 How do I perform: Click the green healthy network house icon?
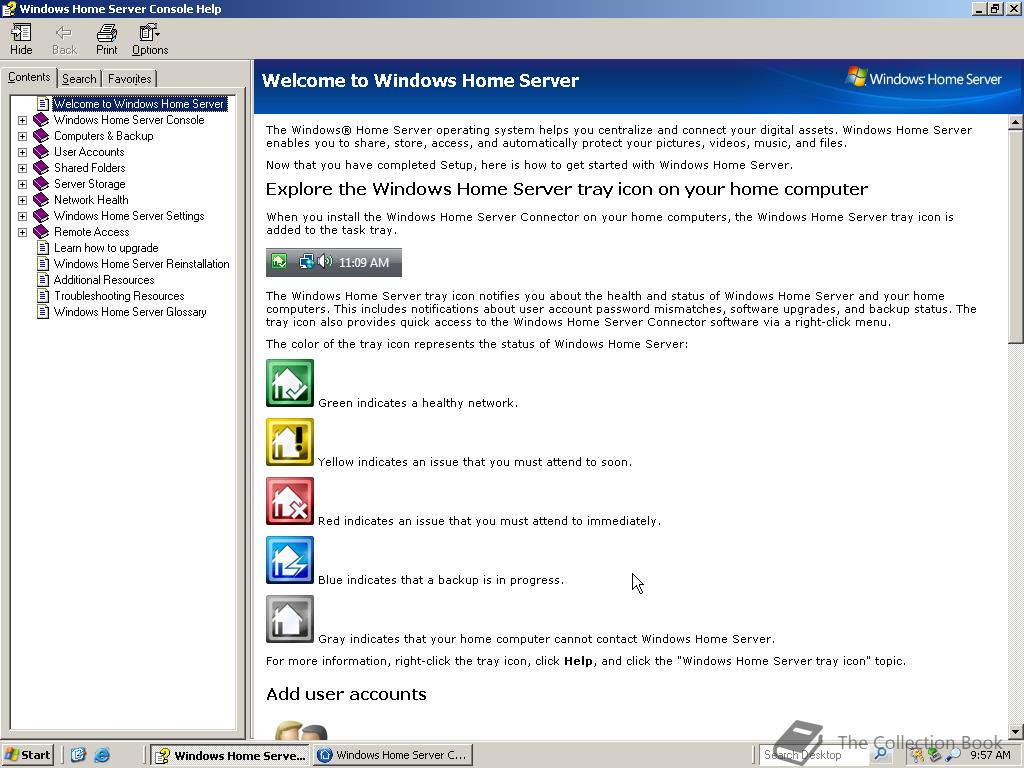[290, 383]
